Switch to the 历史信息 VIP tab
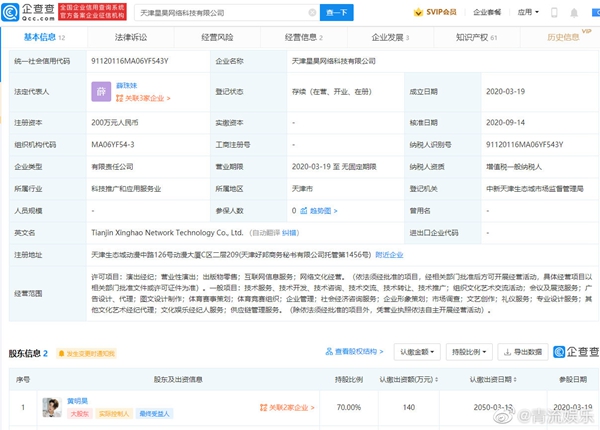Viewport: 600px width, 430px height. (563, 37)
